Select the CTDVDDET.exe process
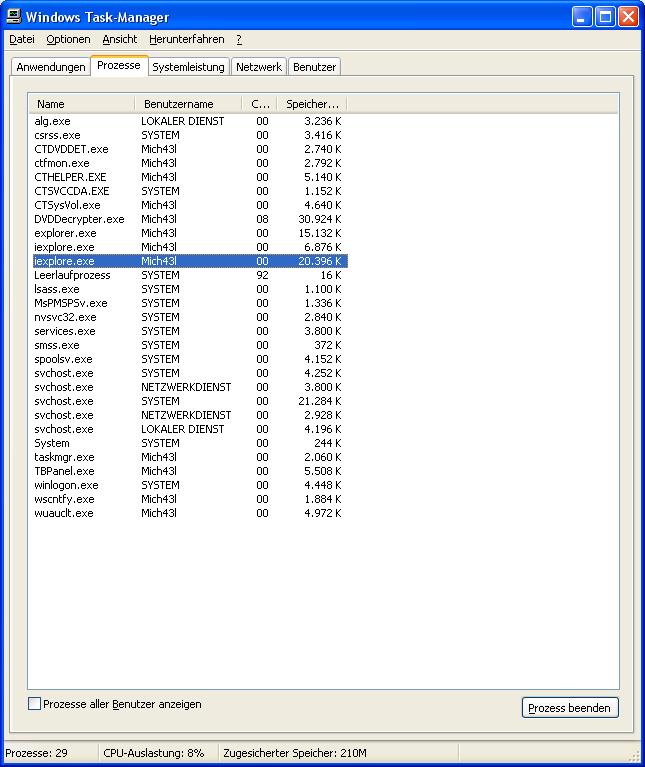 [190, 149]
